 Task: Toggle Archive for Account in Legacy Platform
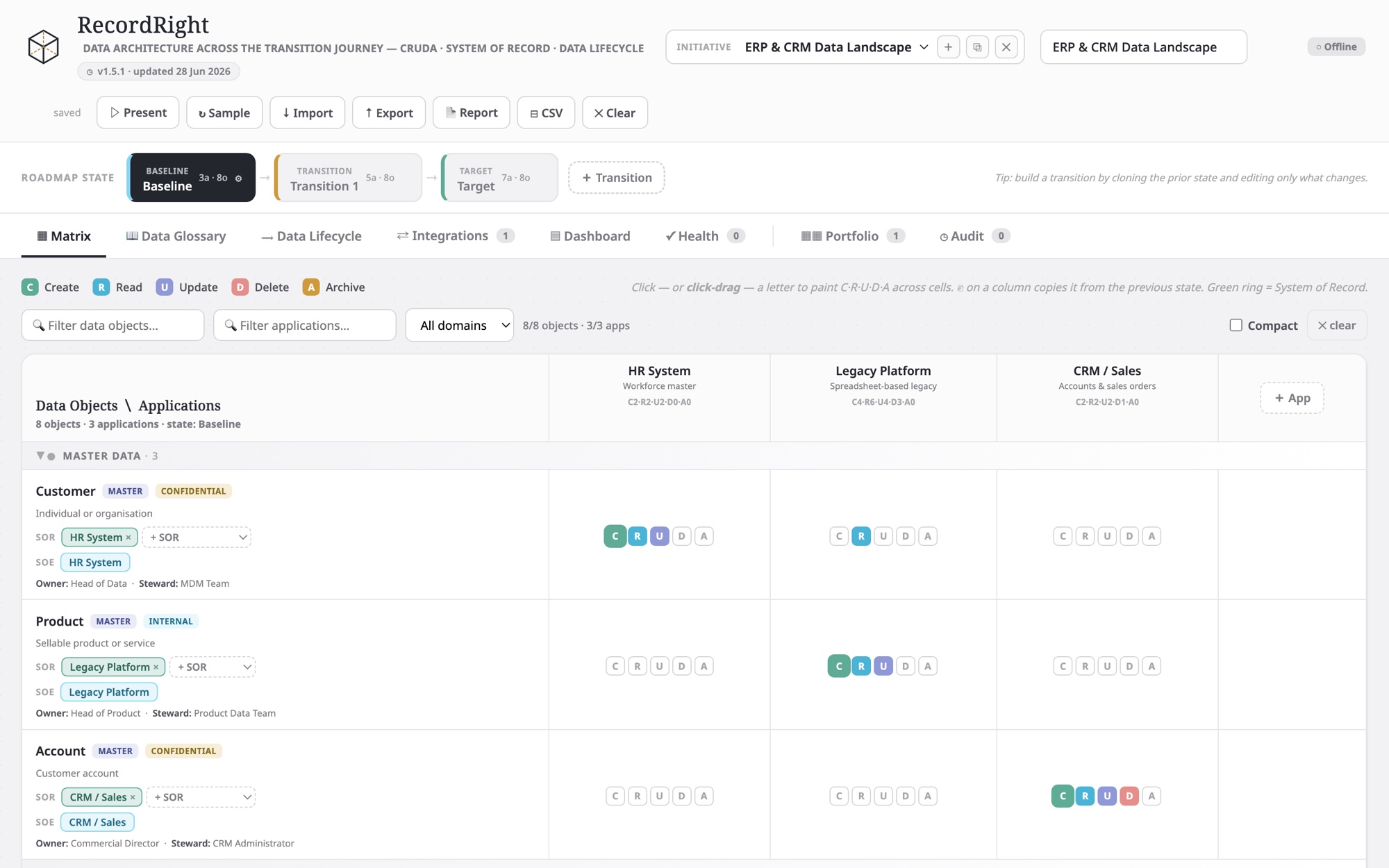tap(928, 796)
